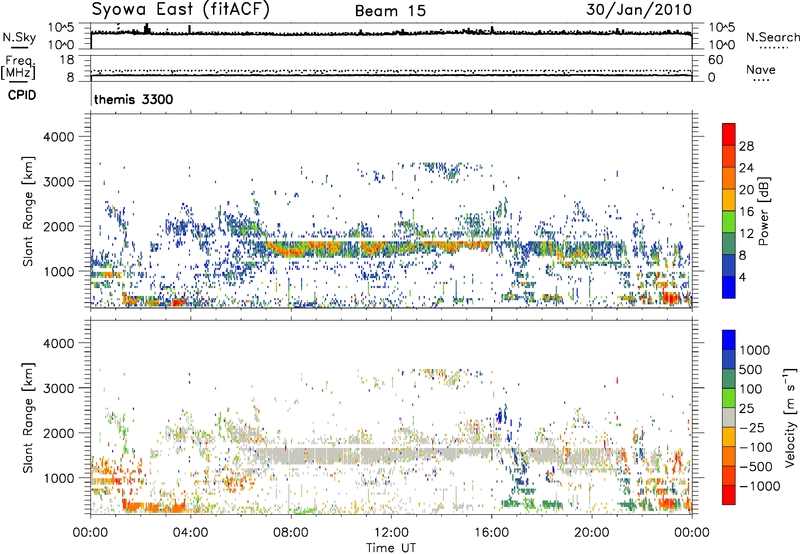
Task: Select the '16:00' time axis label
Action: 491,533
